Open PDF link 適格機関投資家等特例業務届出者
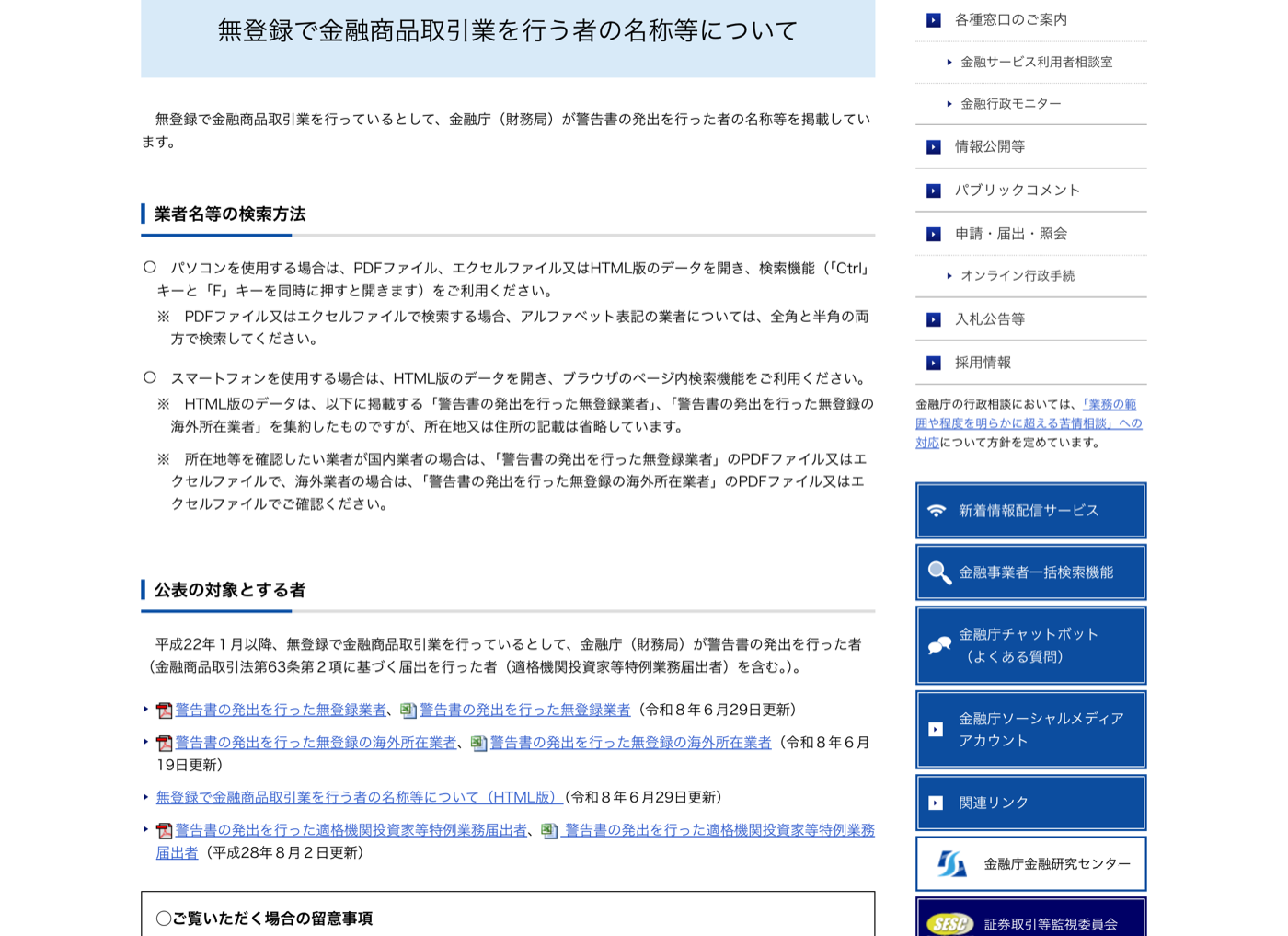1288x936 pixels. (x=351, y=830)
